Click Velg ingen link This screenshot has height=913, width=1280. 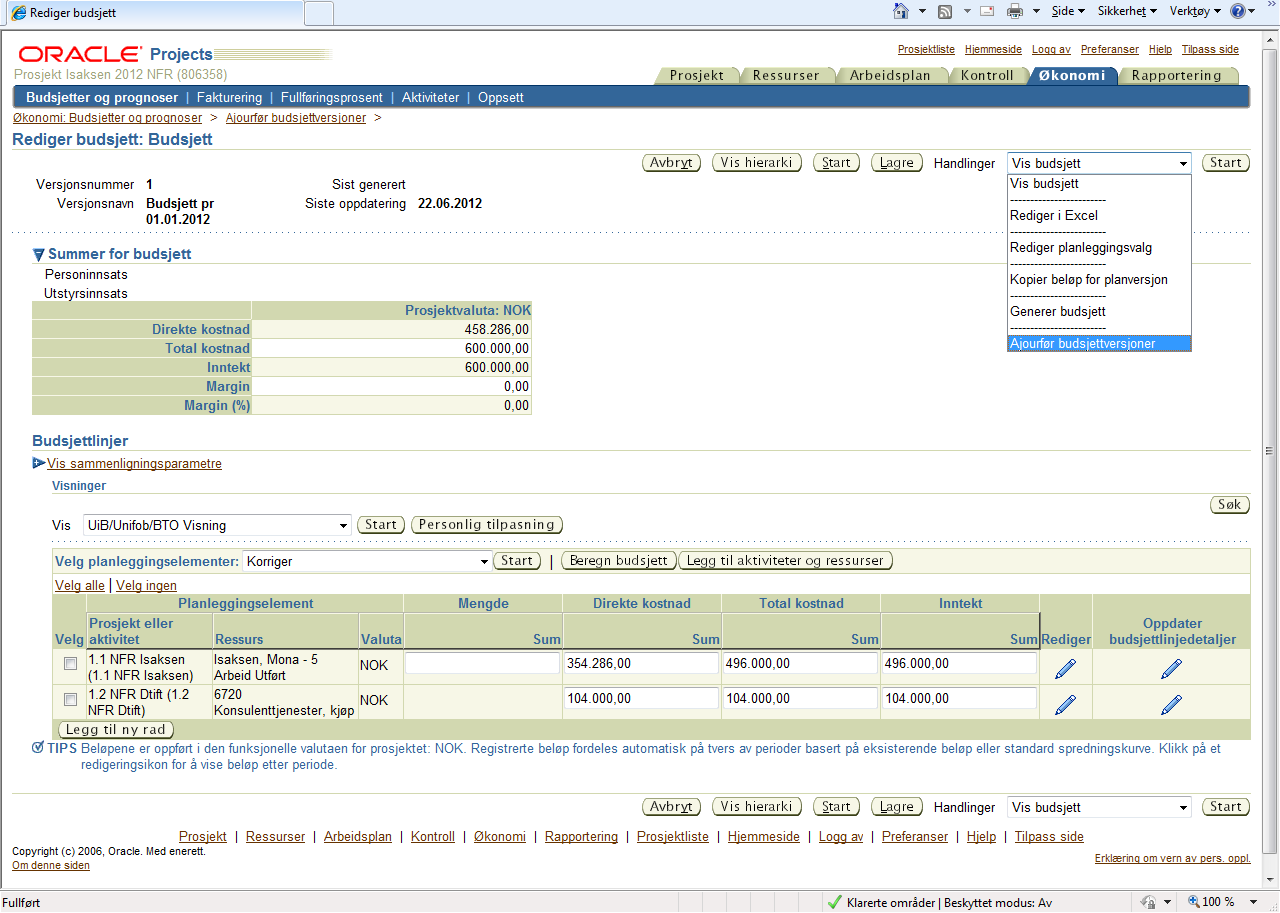tap(146, 585)
